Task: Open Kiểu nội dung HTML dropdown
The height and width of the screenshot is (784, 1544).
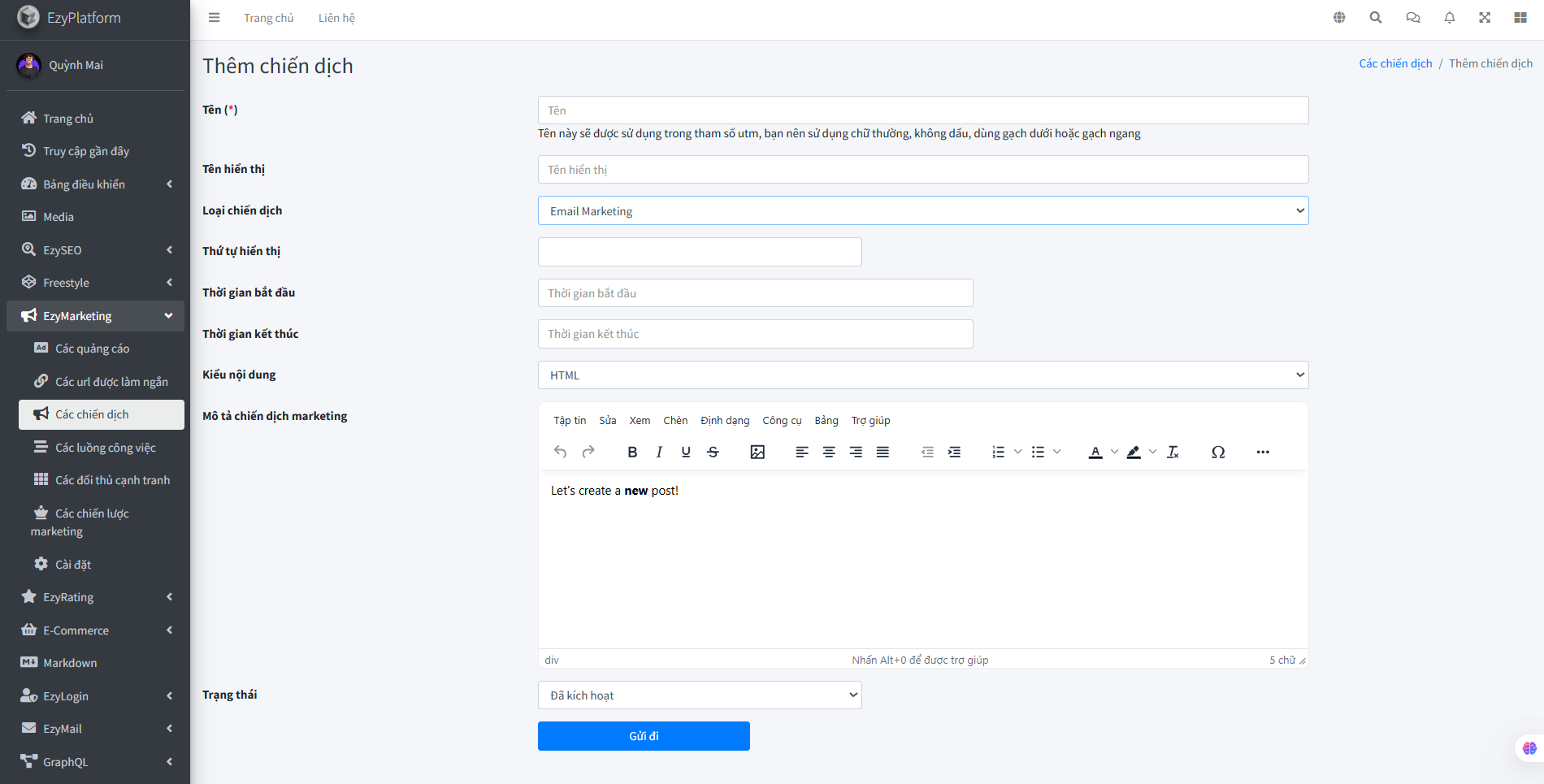Action: pyautogui.click(x=923, y=375)
